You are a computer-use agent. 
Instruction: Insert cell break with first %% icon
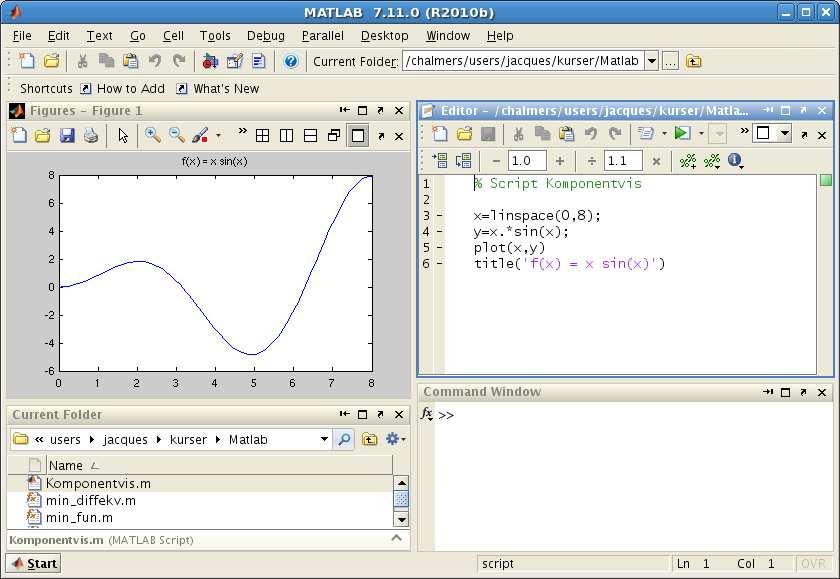(688, 161)
